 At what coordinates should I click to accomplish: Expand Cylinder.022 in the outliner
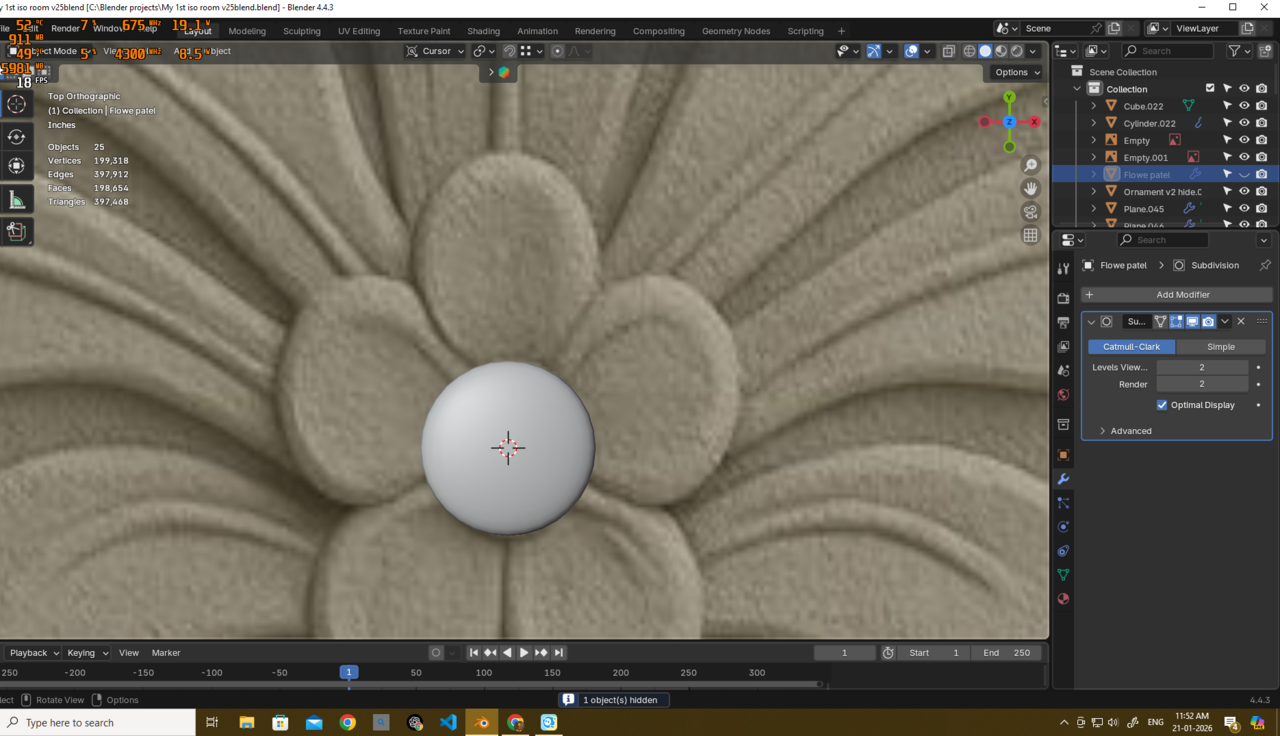click(1093, 123)
